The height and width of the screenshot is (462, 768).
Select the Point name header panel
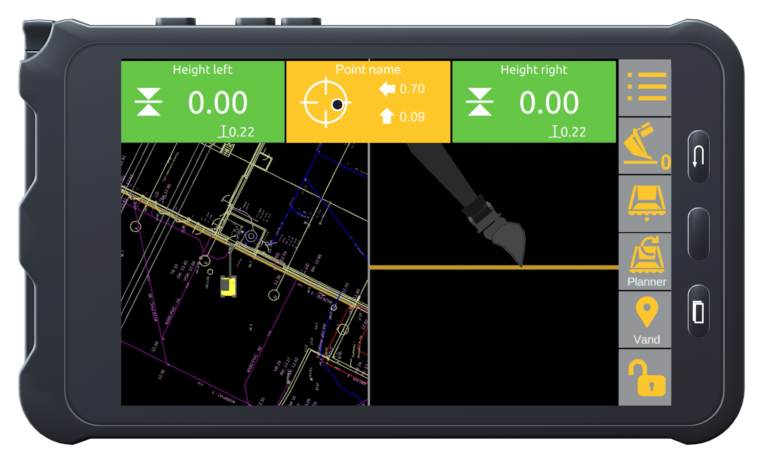coord(368,70)
